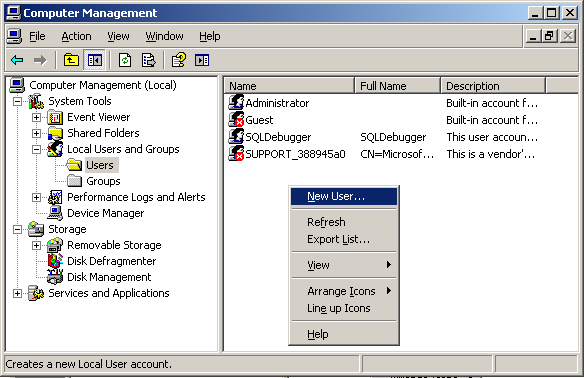This screenshot has width=584, height=378.
Task: Select the Groups label in tree
Action: [x=103, y=181]
